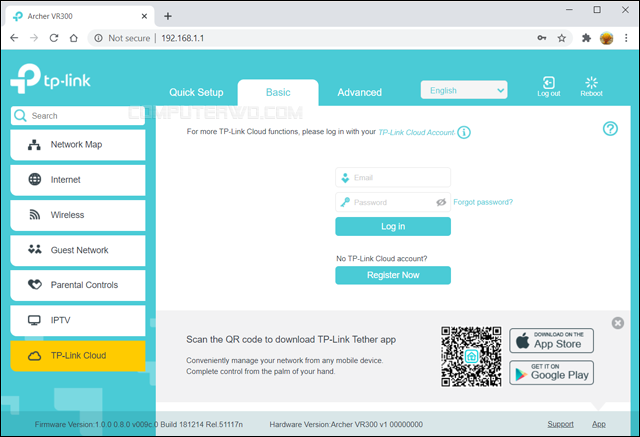
Task: Click the Google Play badge
Action: [551, 373]
